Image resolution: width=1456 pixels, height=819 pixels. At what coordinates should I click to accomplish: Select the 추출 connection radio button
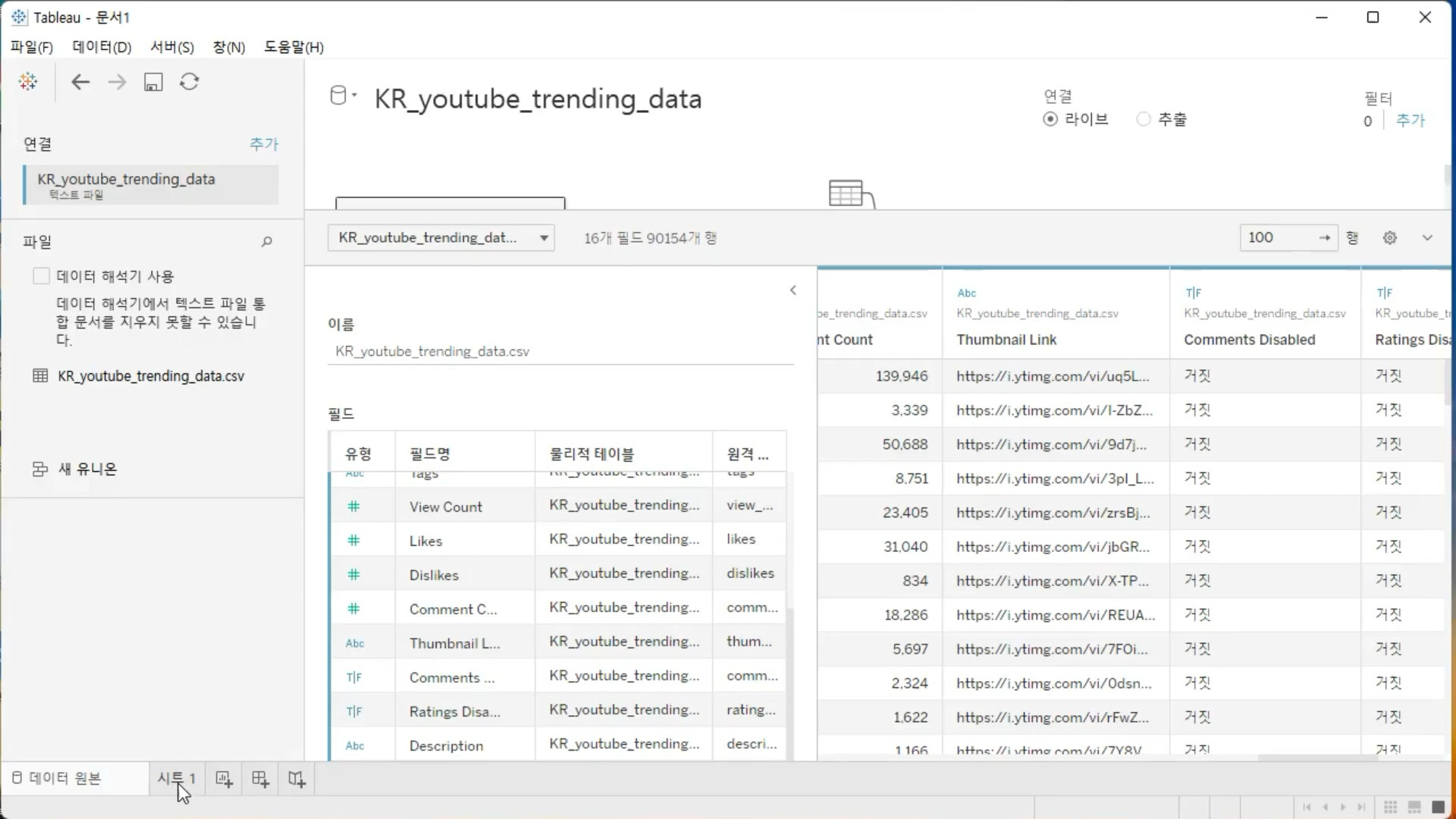[x=1144, y=119]
